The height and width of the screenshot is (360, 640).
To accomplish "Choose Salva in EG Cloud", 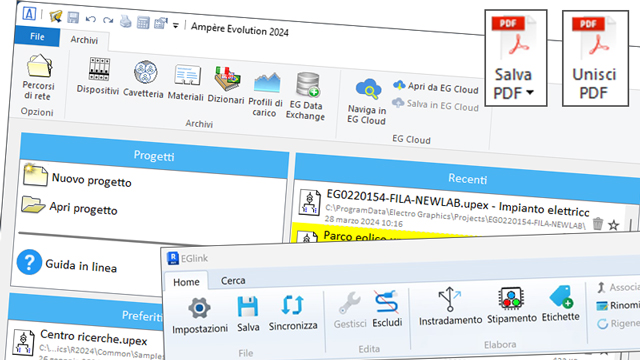I will (436, 104).
